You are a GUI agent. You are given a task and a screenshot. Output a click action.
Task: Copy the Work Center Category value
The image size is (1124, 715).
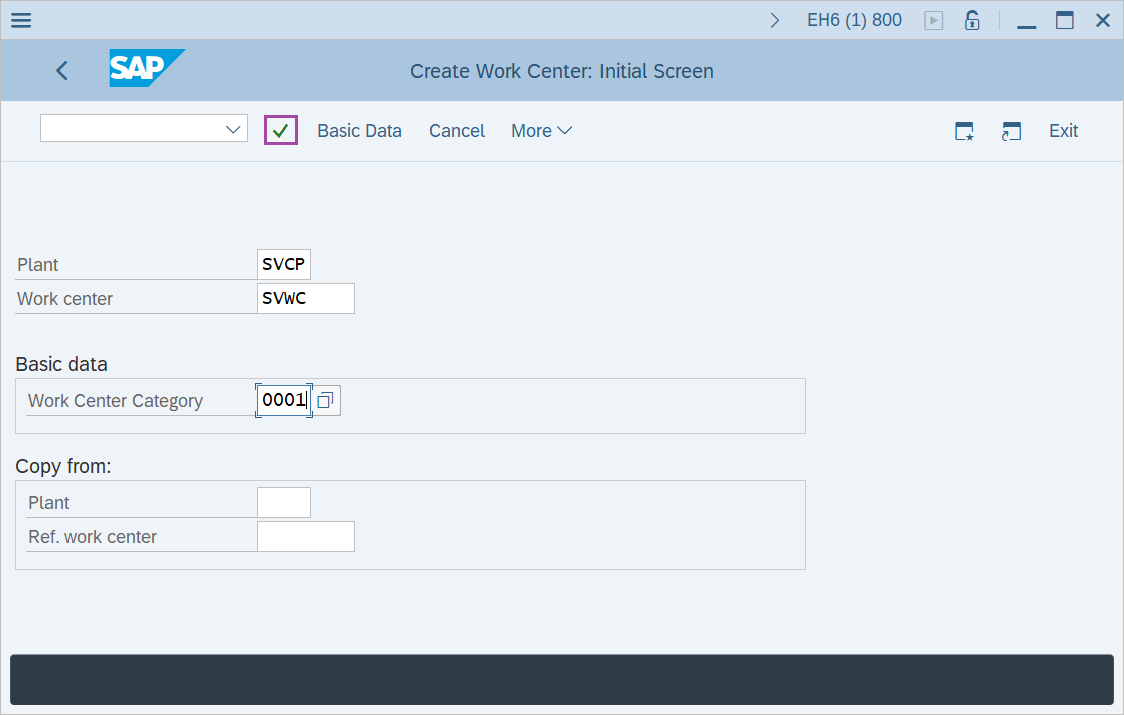(x=324, y=400)
